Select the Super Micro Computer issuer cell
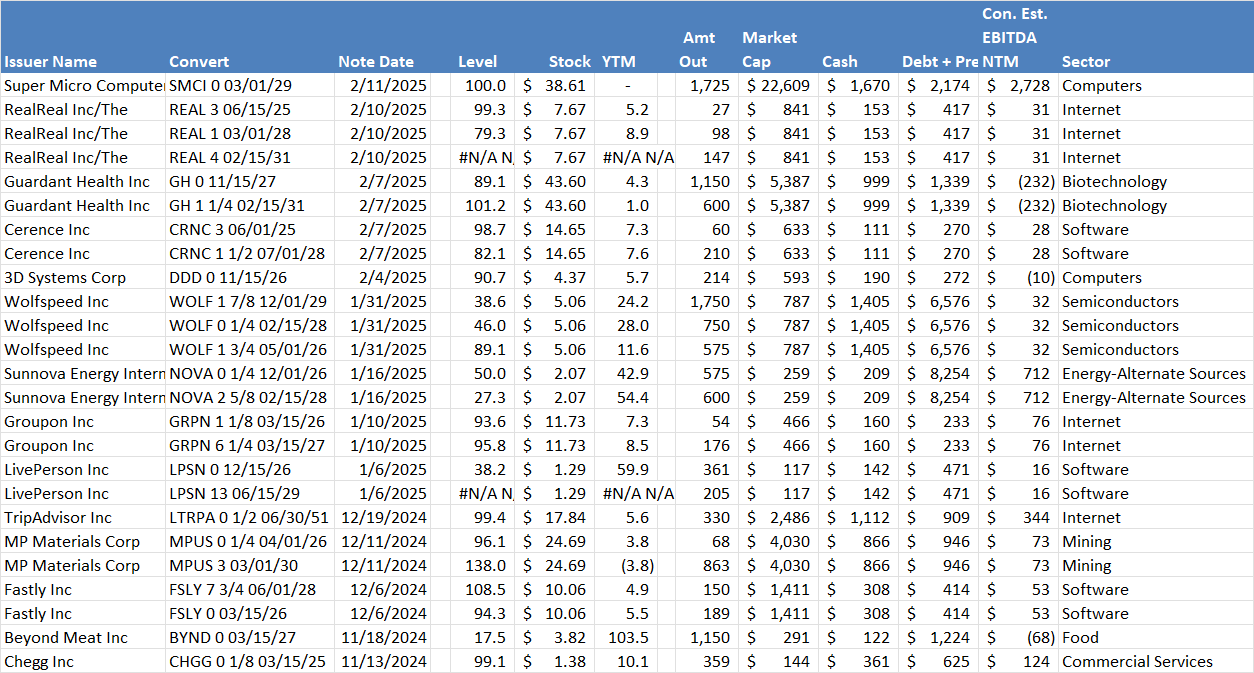This screenshot has width=1254, height=673. (83, 86)
